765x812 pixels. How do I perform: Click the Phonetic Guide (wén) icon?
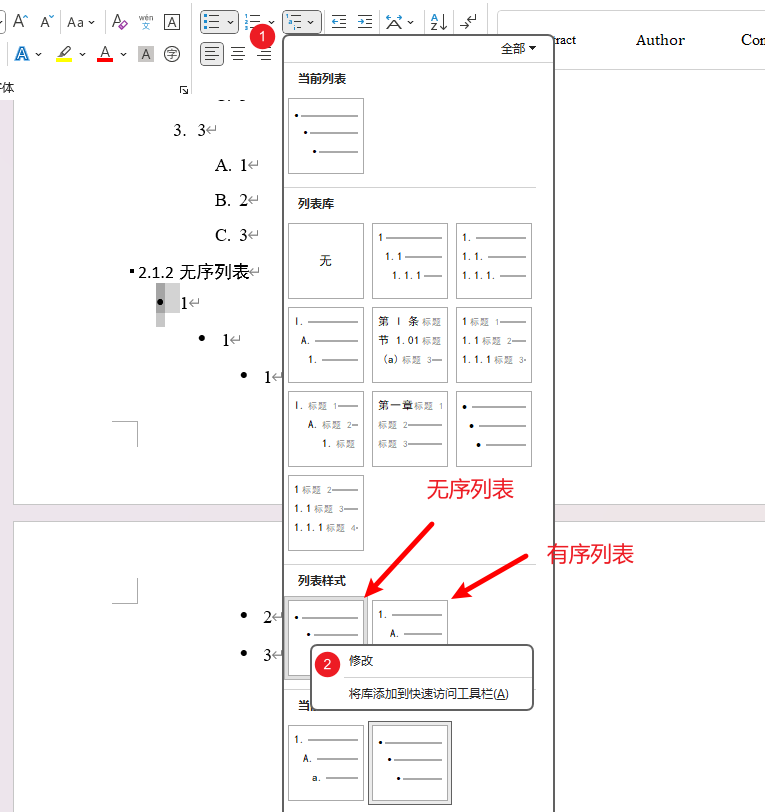click(x=146, y=22)
